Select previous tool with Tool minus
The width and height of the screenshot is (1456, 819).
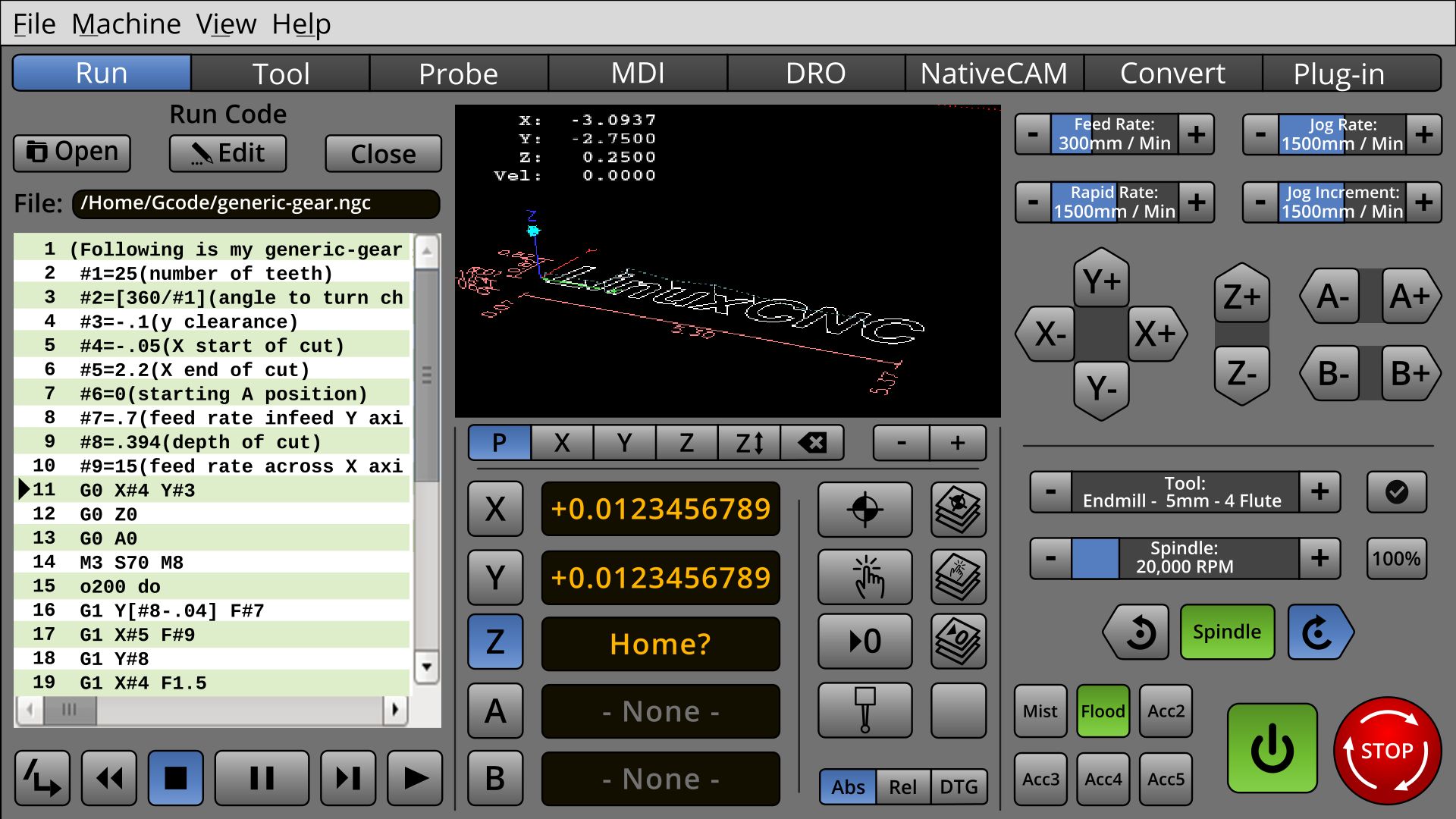(1050, 492)
